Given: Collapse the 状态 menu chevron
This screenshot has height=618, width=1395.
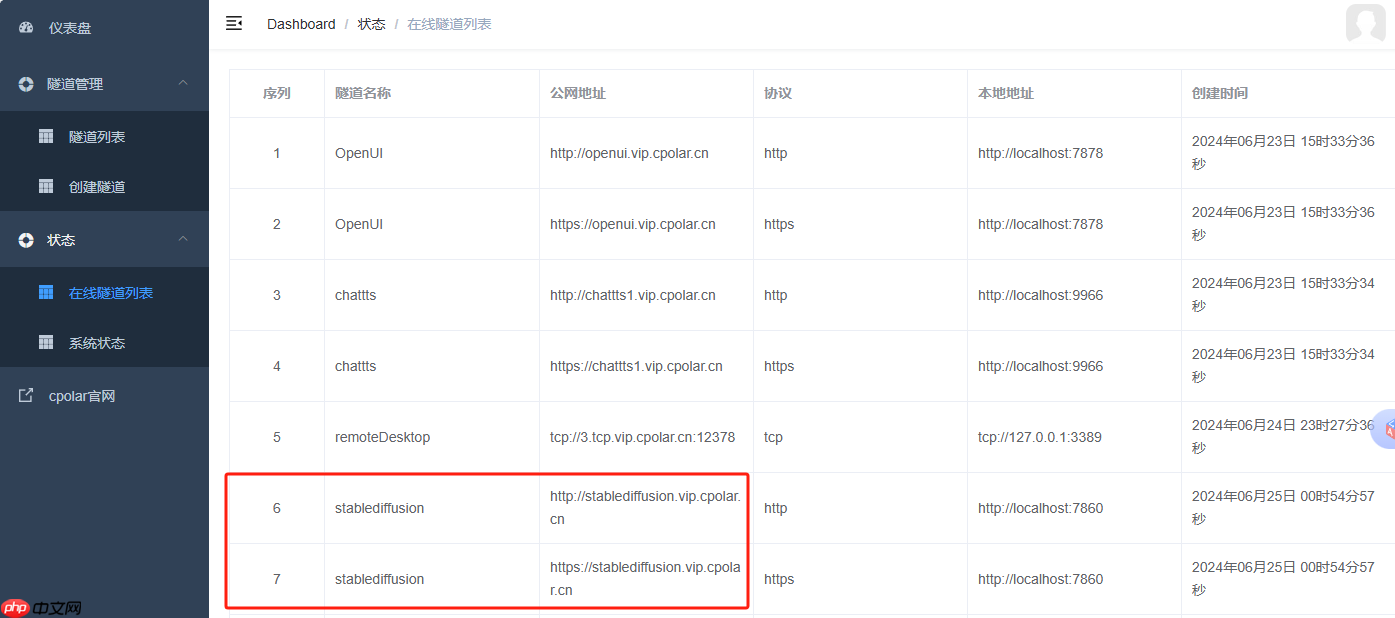Looking at the screenshot, I should point(183,239).
